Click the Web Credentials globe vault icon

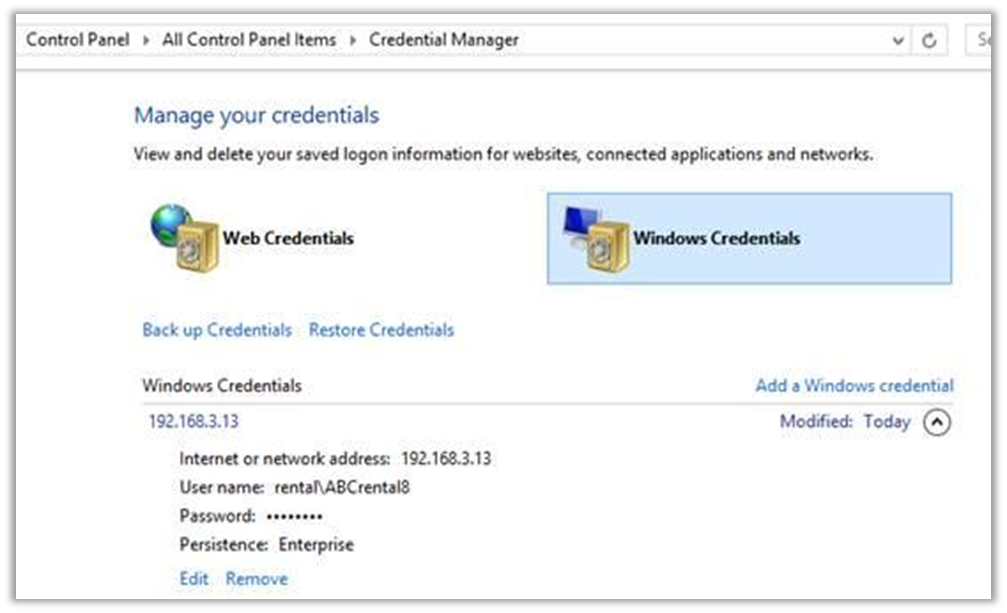tap(184, 238)
